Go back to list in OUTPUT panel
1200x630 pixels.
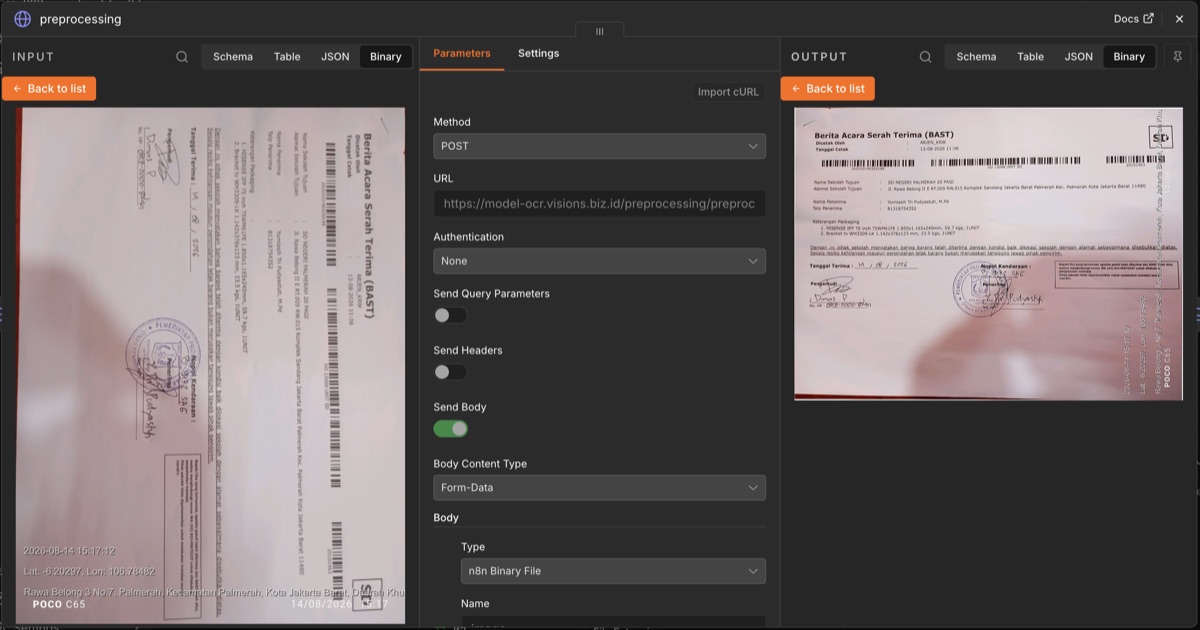pyautogui.click(x=827, y=88)
